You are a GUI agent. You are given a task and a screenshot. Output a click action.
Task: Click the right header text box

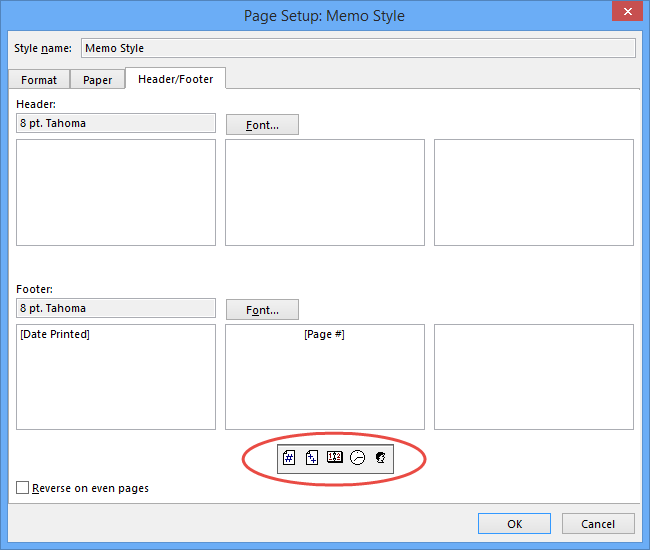[533, 192]
